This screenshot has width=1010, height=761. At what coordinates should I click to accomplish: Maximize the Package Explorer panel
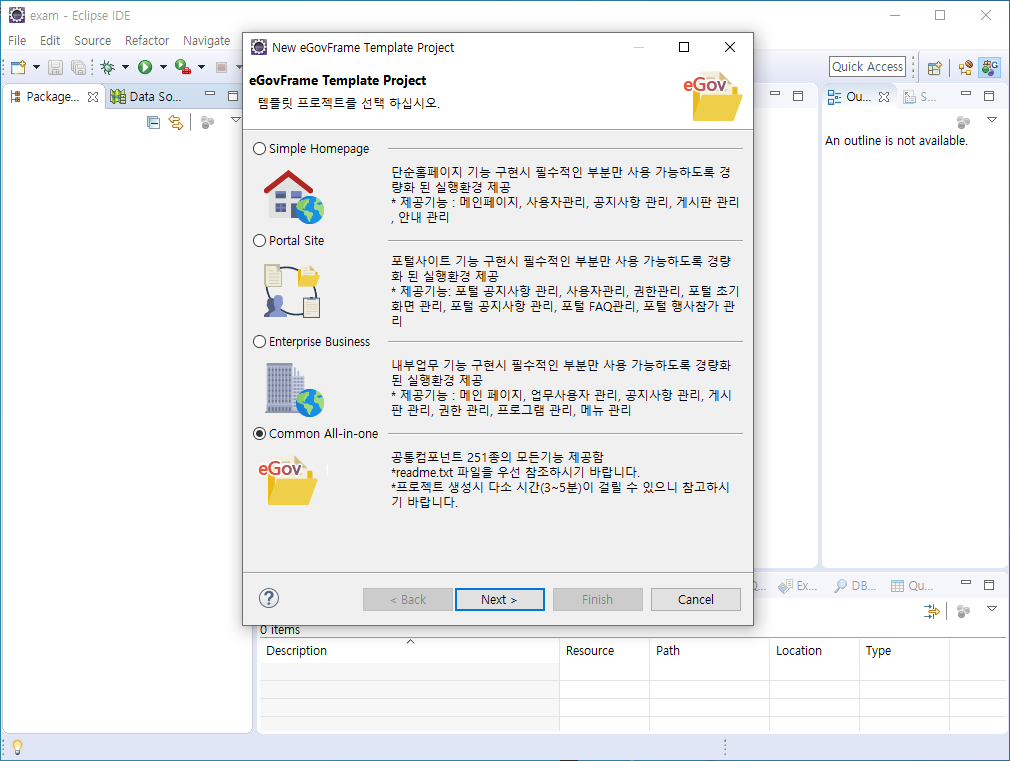233,96
